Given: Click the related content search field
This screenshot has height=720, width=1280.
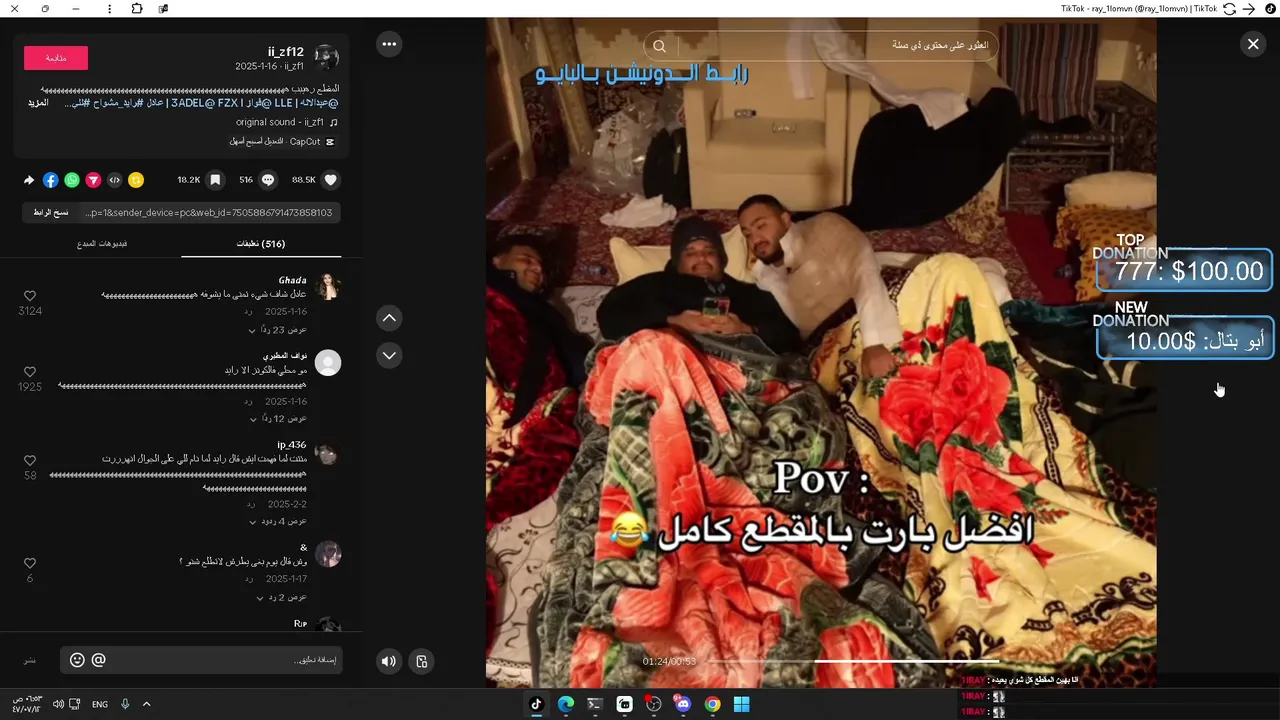Looking at the screenshot, I should click(820, 46).
